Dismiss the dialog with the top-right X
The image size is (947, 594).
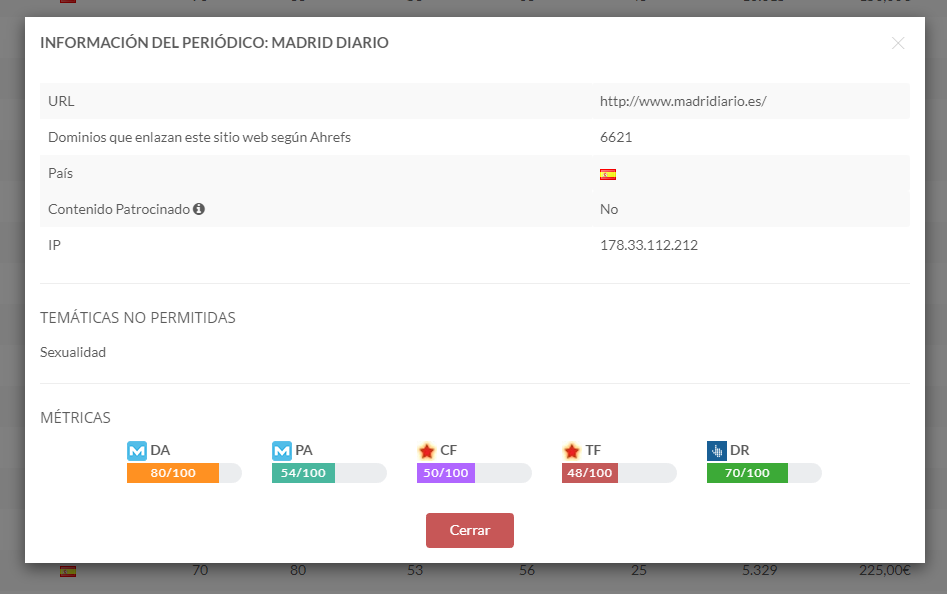[x=898, y=43]
